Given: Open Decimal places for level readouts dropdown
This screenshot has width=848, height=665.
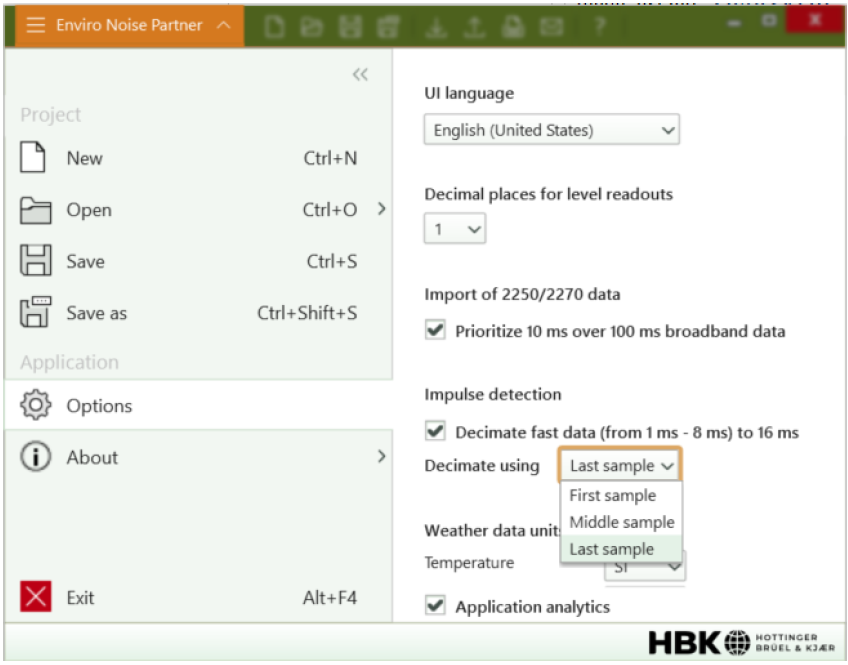Looking at the screenshot, I should [455, 230].
